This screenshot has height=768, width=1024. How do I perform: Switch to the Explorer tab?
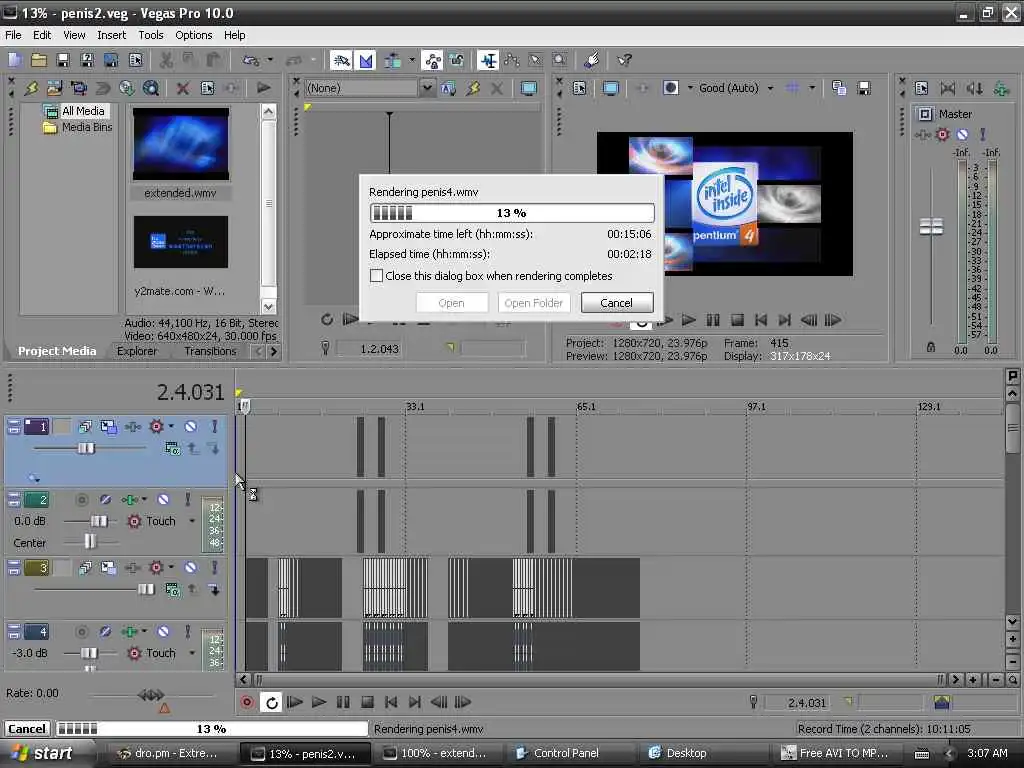tap(136, 351)
